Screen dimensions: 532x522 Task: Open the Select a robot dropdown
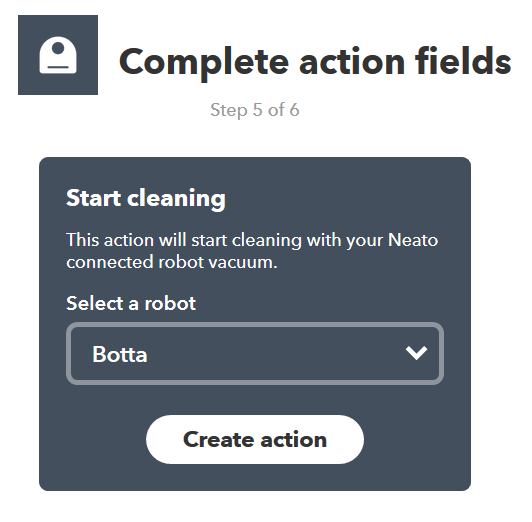pyautogui.click(x=255, y=353)
